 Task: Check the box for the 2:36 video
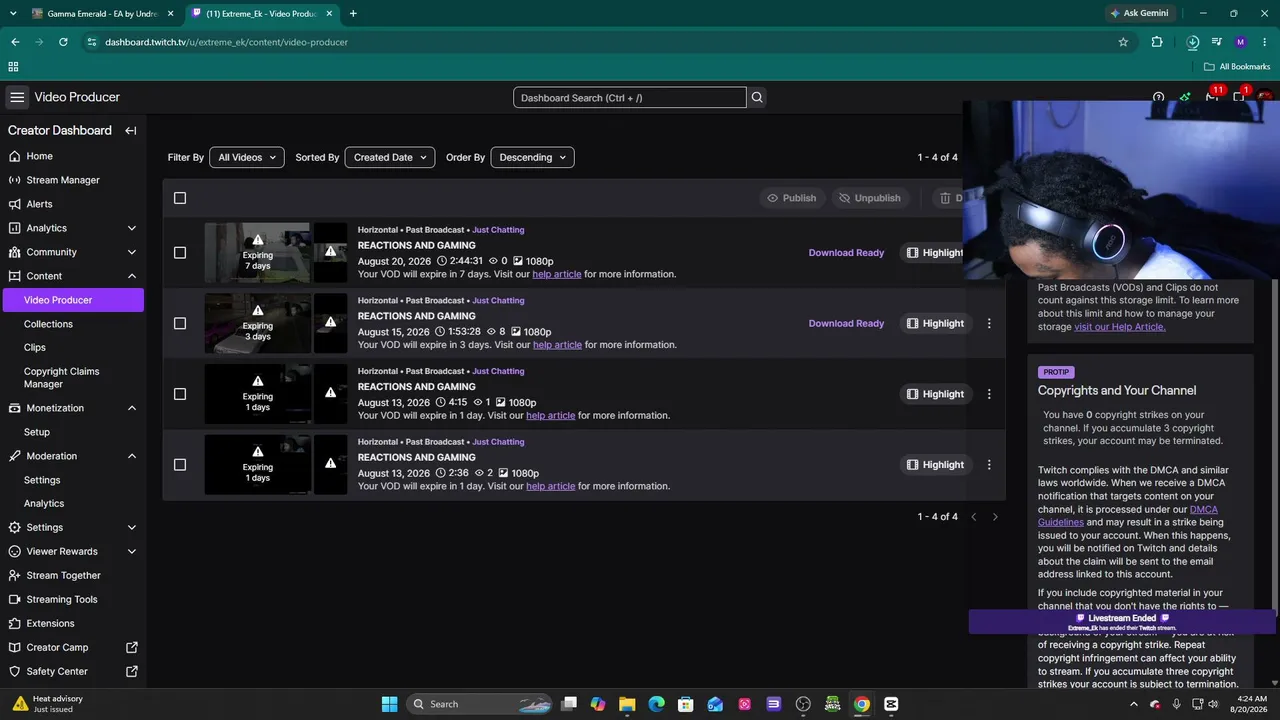(180, 464)
